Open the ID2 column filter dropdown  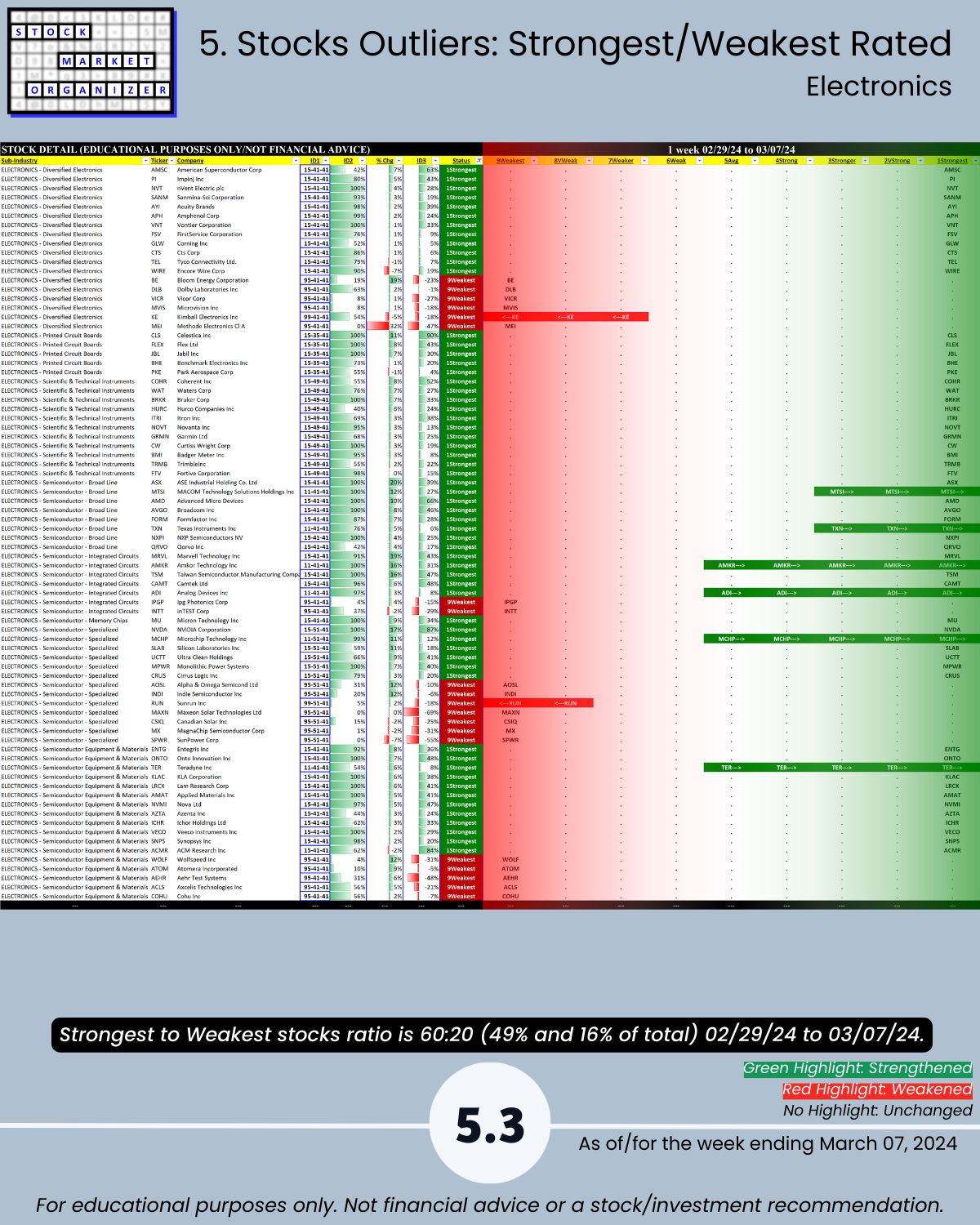coord(361,161)
